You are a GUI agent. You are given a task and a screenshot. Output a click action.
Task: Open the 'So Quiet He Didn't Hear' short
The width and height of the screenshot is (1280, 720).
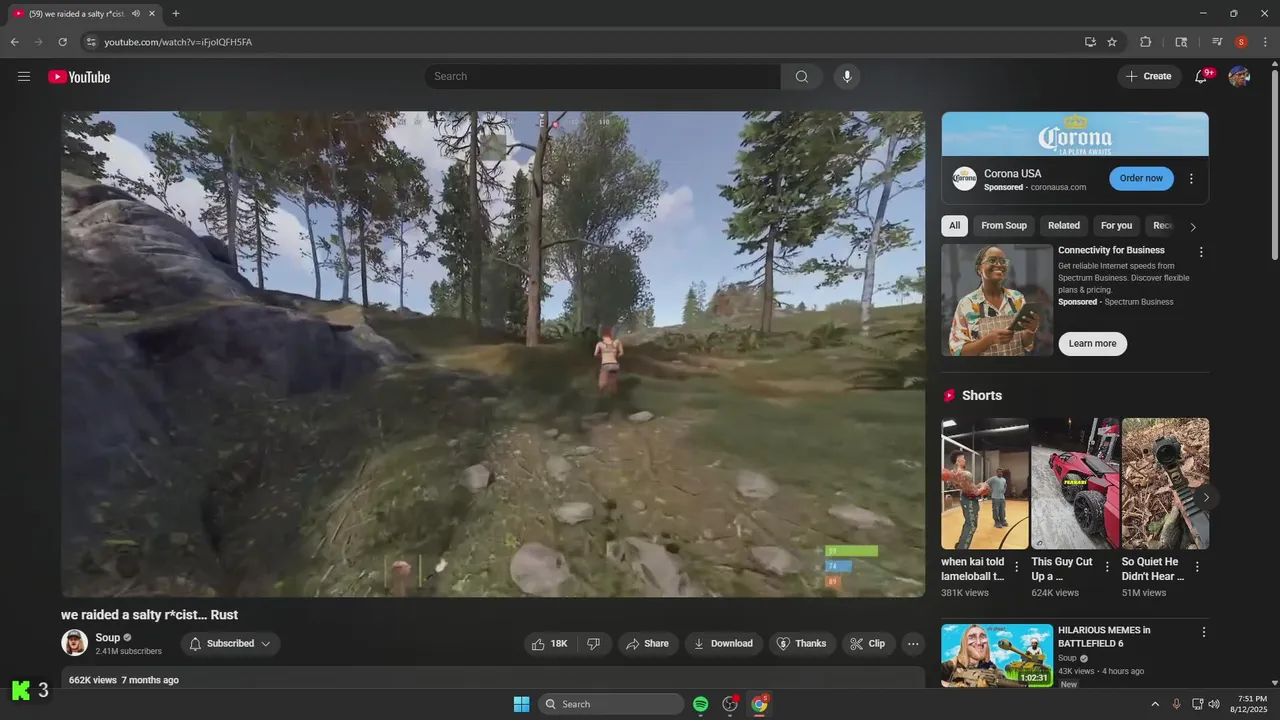(1165, 484)
